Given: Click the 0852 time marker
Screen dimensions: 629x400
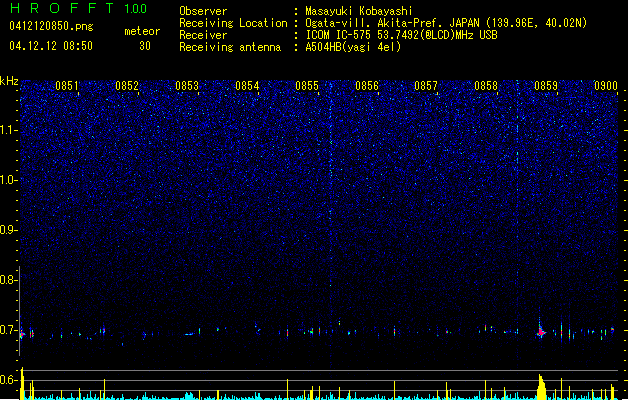Looking at the screenshot, I should (127, 86).
